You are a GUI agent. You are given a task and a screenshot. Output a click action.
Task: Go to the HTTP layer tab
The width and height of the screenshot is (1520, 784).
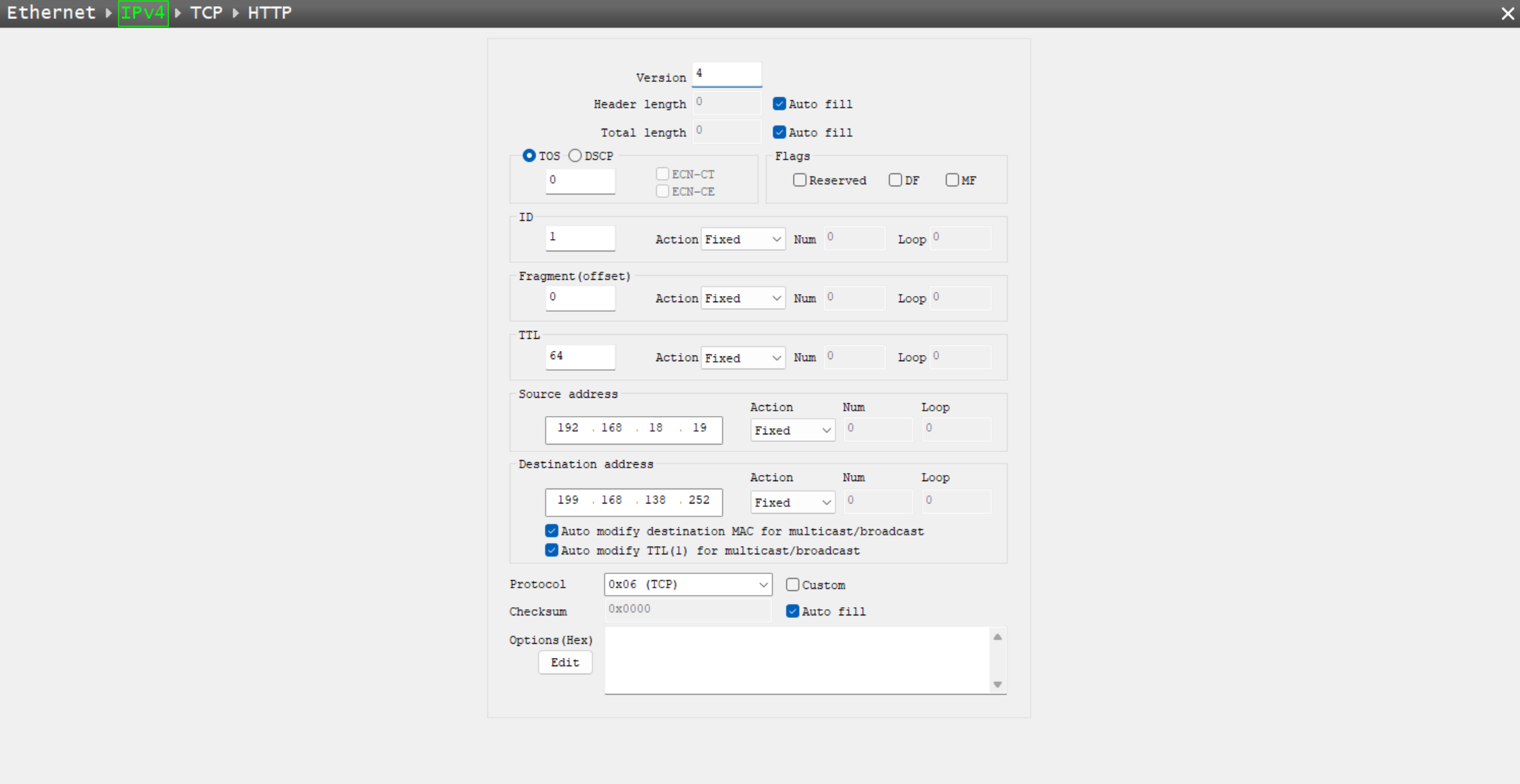pos(270,13)
